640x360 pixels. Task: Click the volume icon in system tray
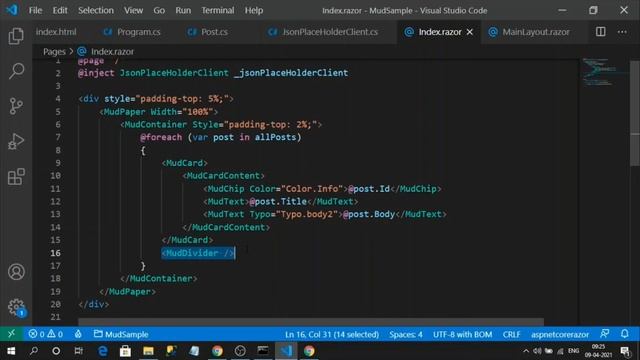coord(537,351)
